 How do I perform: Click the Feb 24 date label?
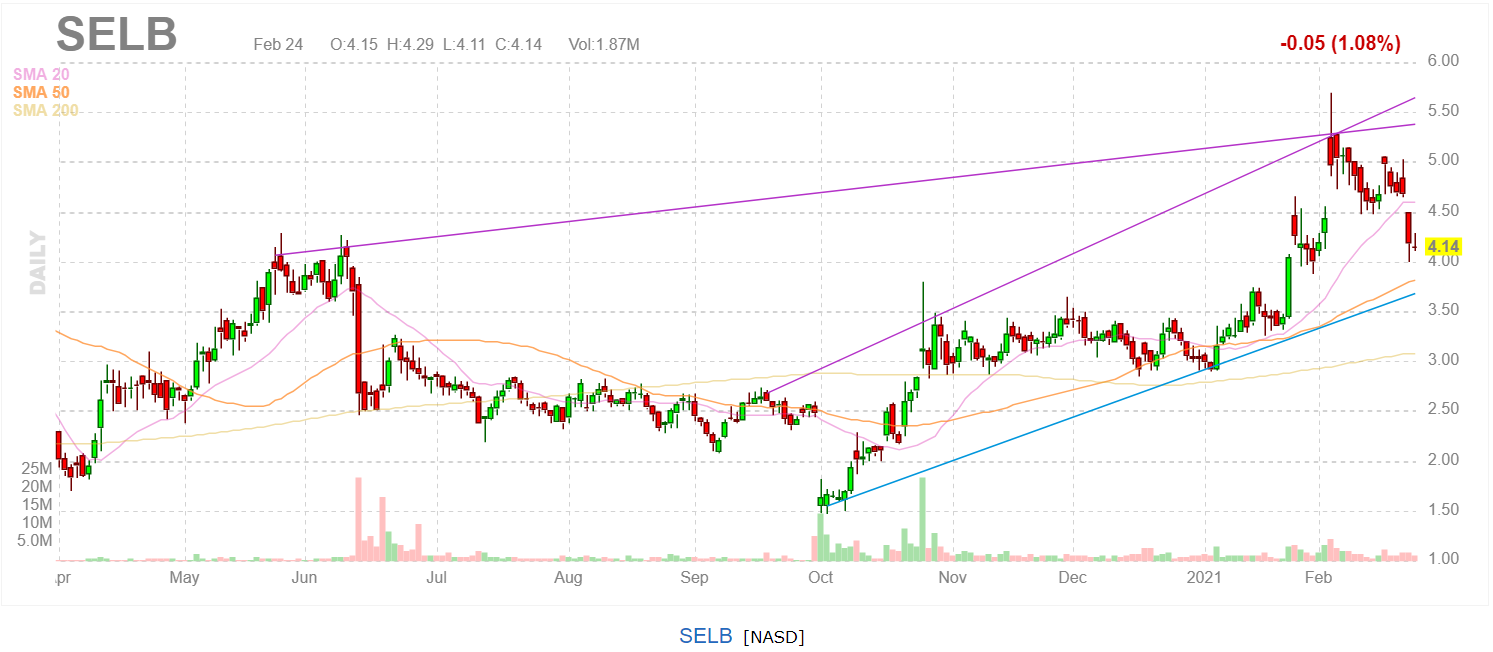point(277,44)
